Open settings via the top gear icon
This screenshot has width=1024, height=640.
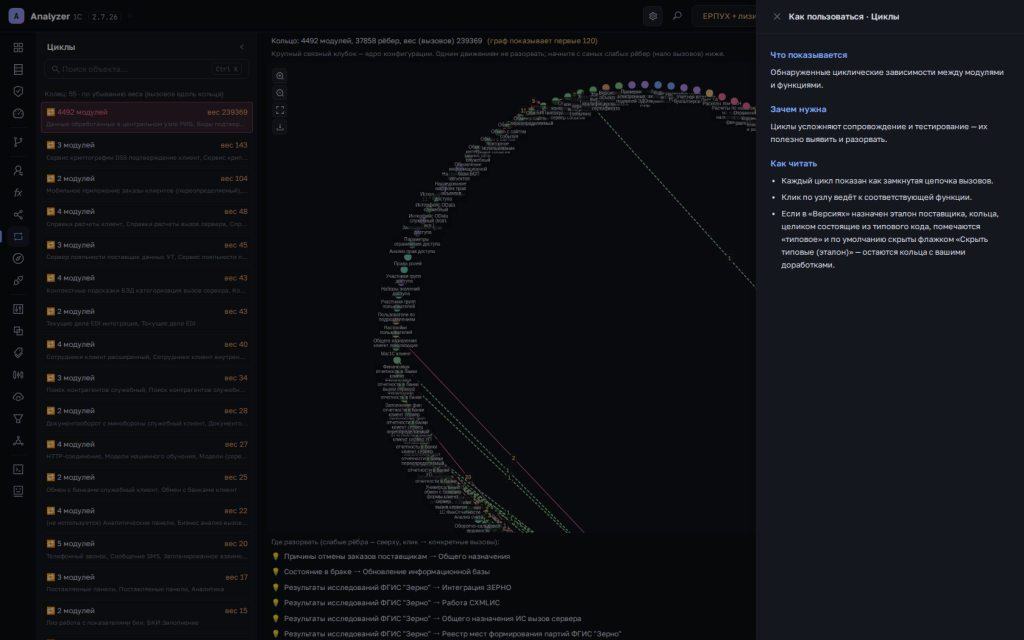click(x=653, y=16)
